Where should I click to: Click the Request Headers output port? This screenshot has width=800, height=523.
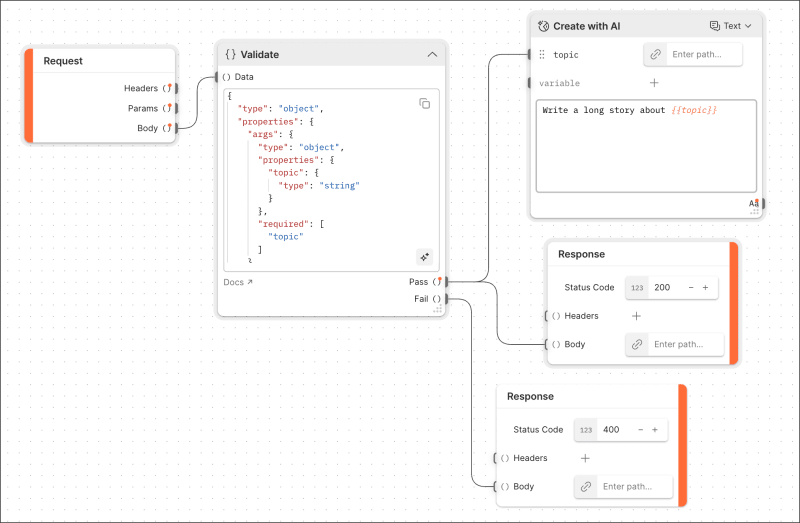pyautogui.click(x=176, y=88)
